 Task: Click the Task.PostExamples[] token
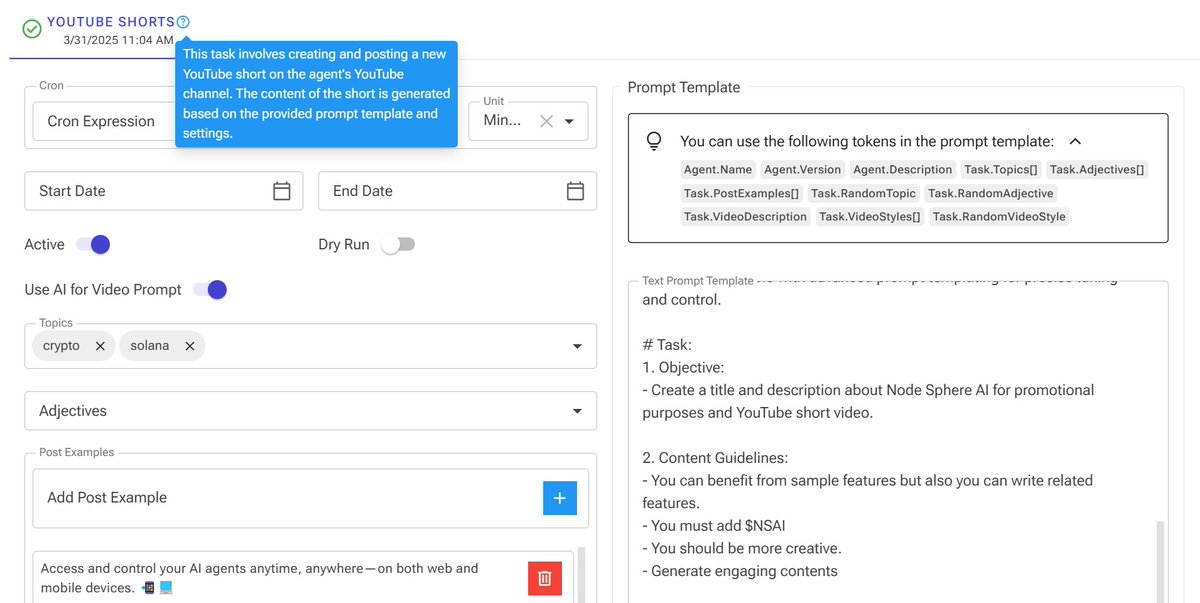[x=741, y=193]
